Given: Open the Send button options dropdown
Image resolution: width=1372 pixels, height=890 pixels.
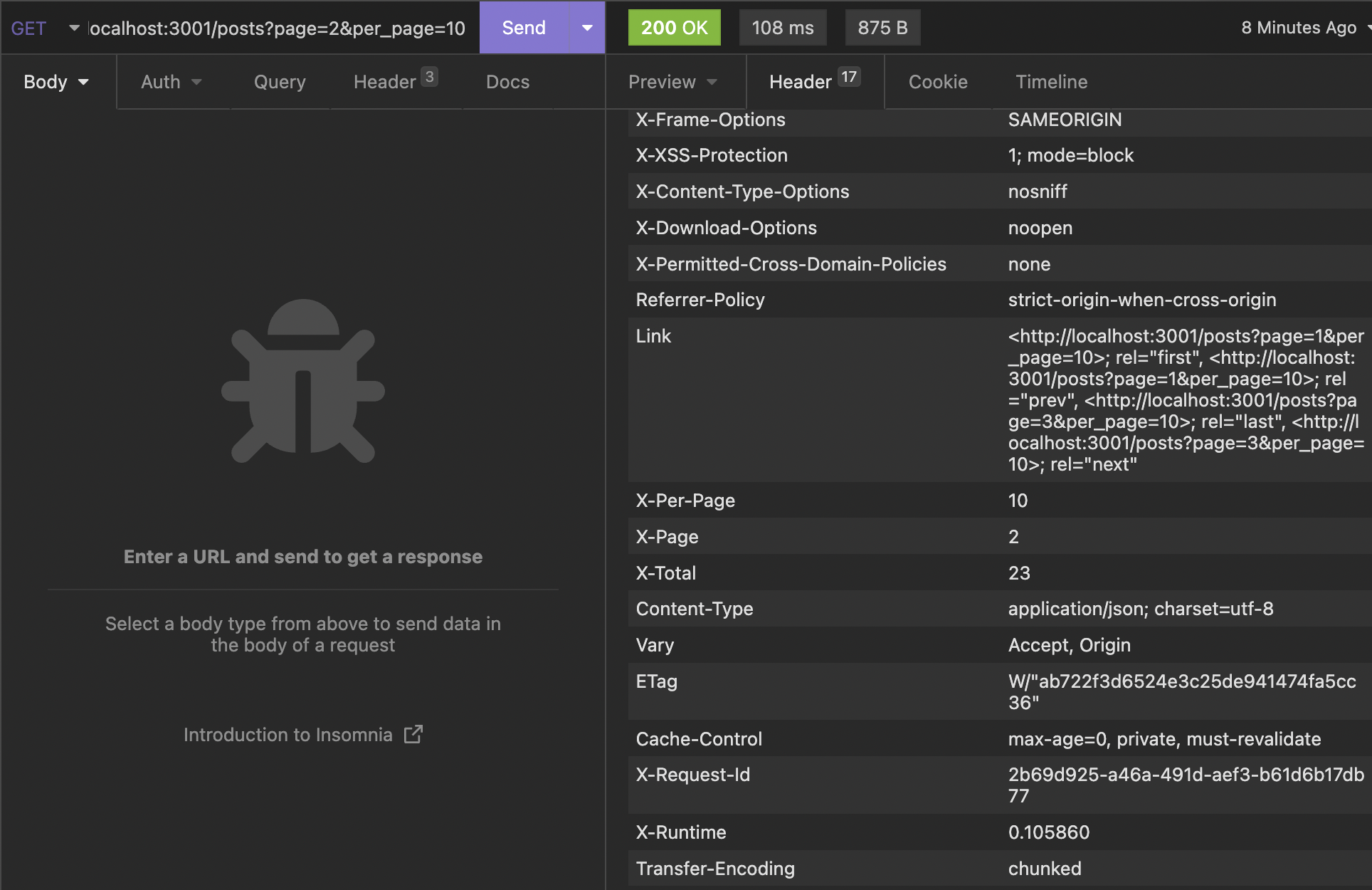Looking at the screenshot, I should [586, 28].
